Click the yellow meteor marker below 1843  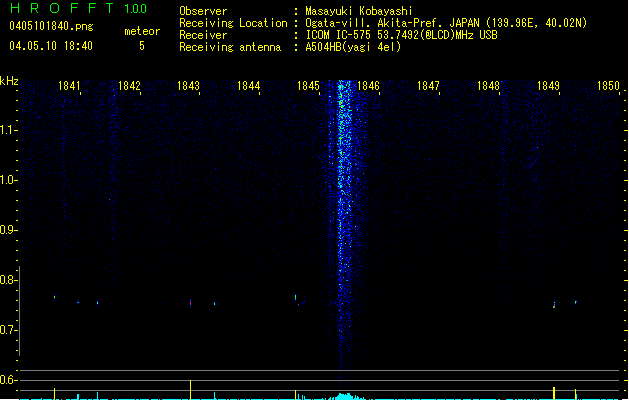pos(191,390)
